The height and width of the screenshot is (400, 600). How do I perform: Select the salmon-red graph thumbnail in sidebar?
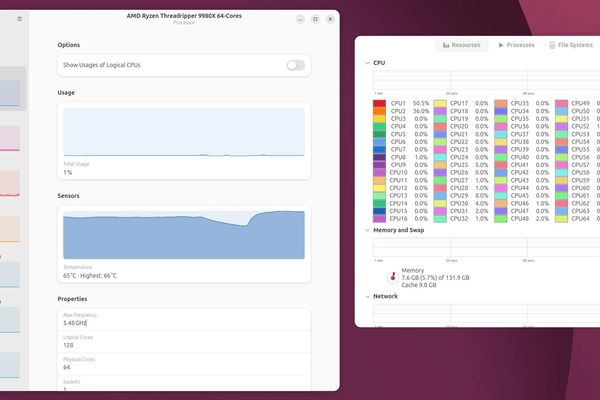pyautogui.click(x=10, y=183)
